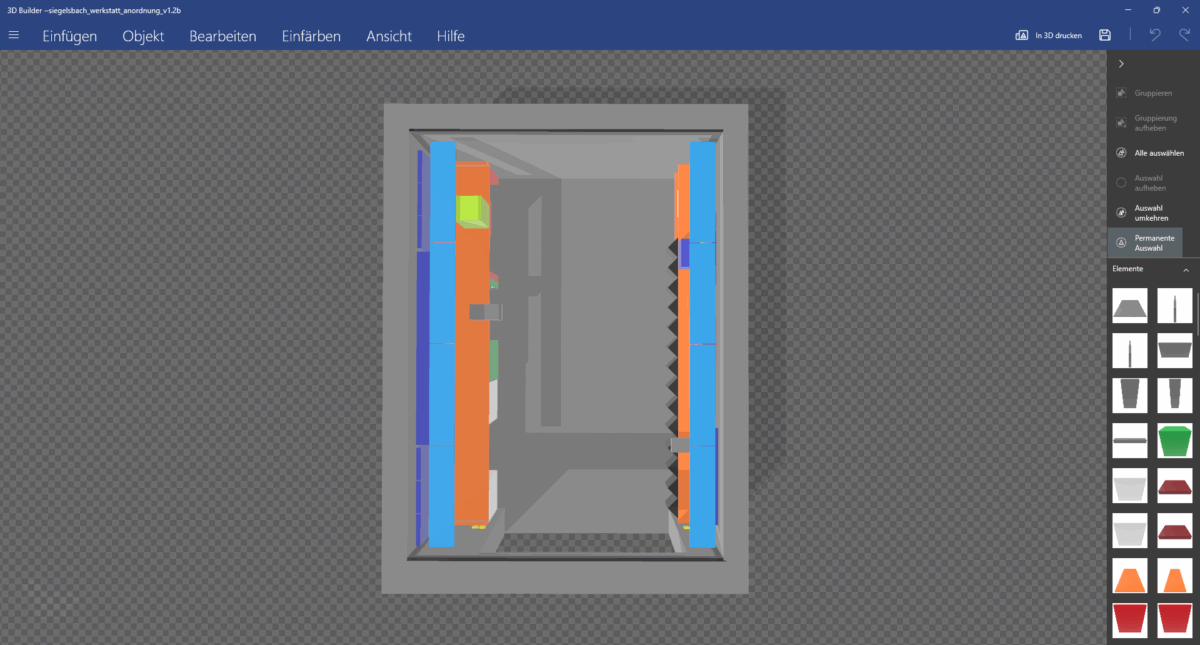Collapse the Elemente section
Image resolution: width=1200 pixels, height=645 pixels.
pyautogui.click(x=1186, y=270)
